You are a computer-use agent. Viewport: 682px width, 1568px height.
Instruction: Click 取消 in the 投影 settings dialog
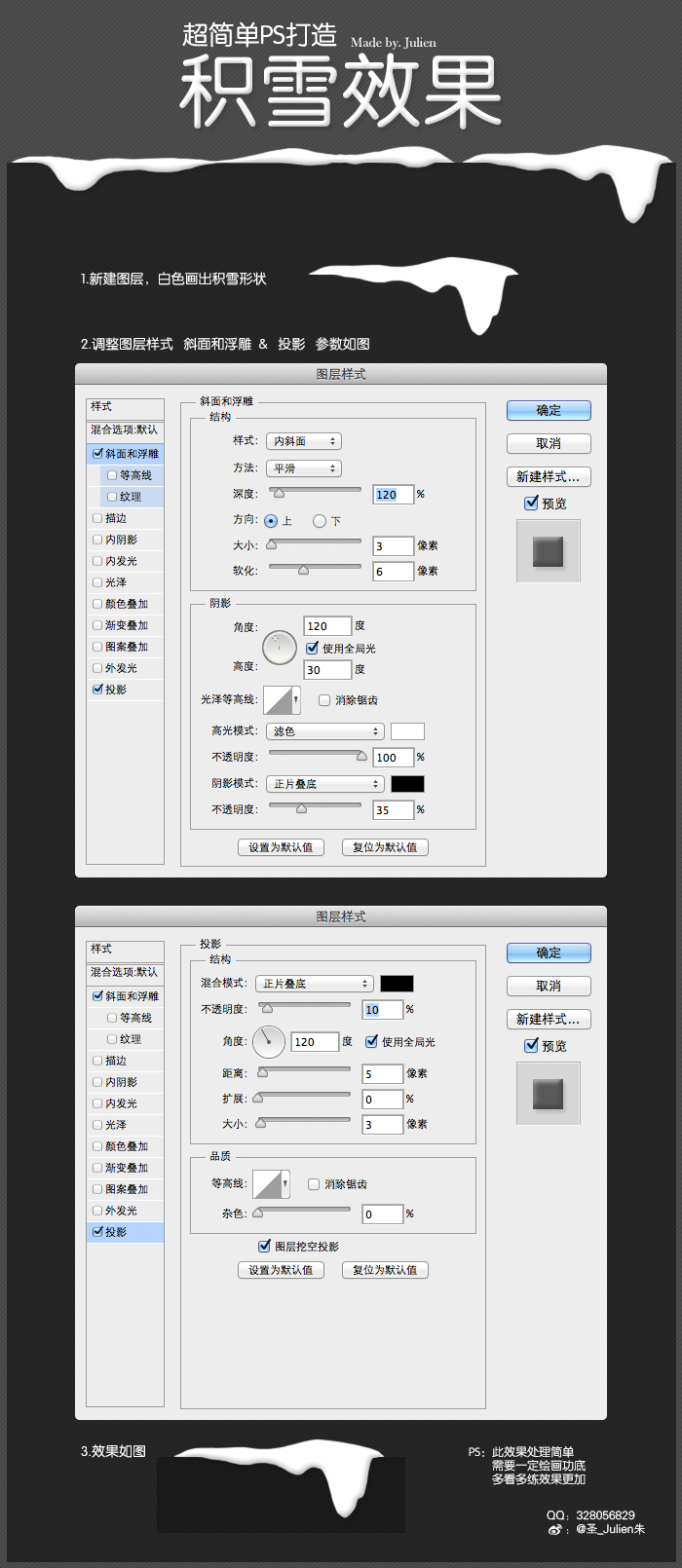tap(549, 987)
